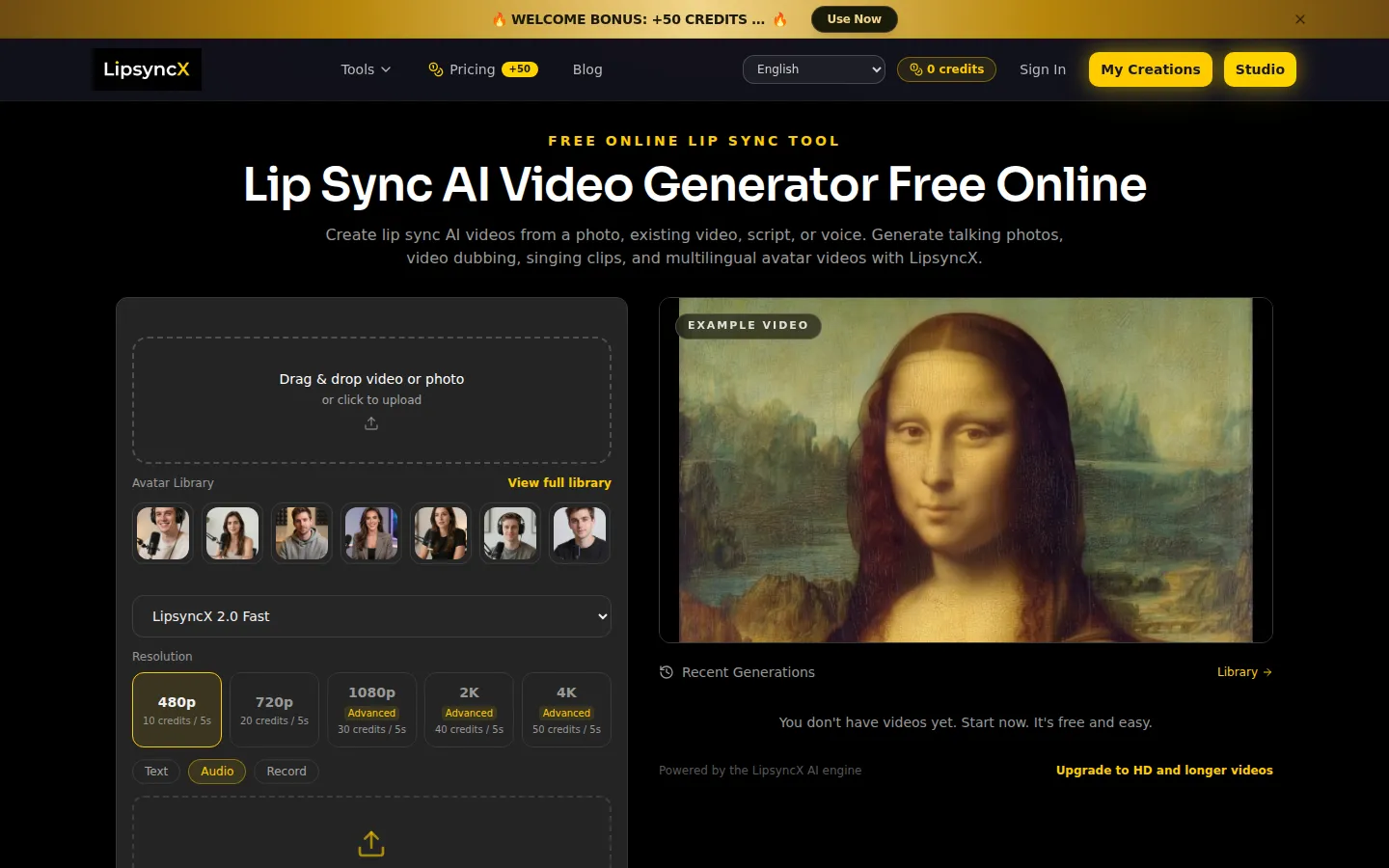Select the woman in gray blazer avatar
The image size is (1389, 868).
click(371, 533)
